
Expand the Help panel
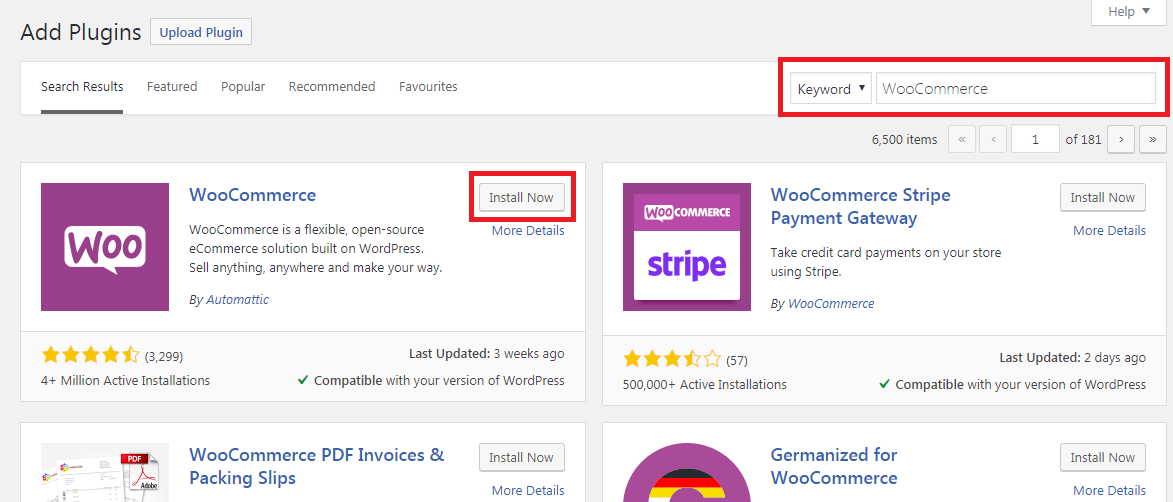[x=1129, y=12]
